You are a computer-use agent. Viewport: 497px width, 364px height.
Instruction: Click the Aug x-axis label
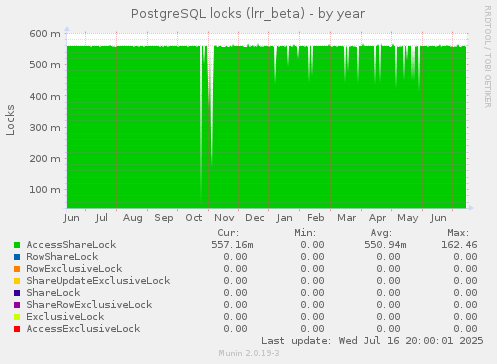coord(133,218)
